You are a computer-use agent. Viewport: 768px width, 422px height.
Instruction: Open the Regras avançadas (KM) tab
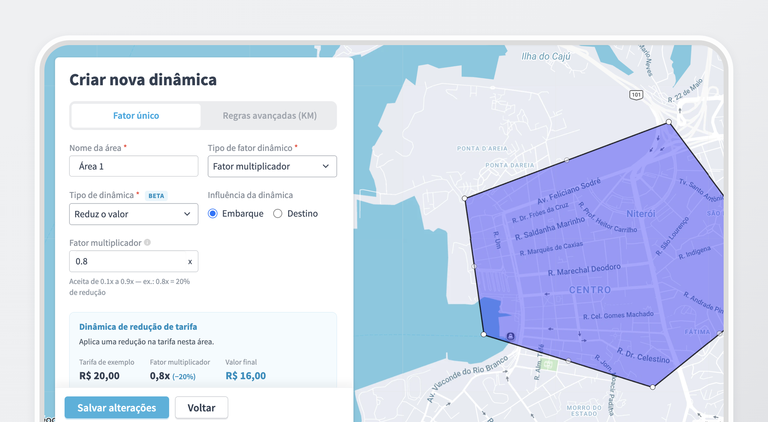tap(269, 116)
